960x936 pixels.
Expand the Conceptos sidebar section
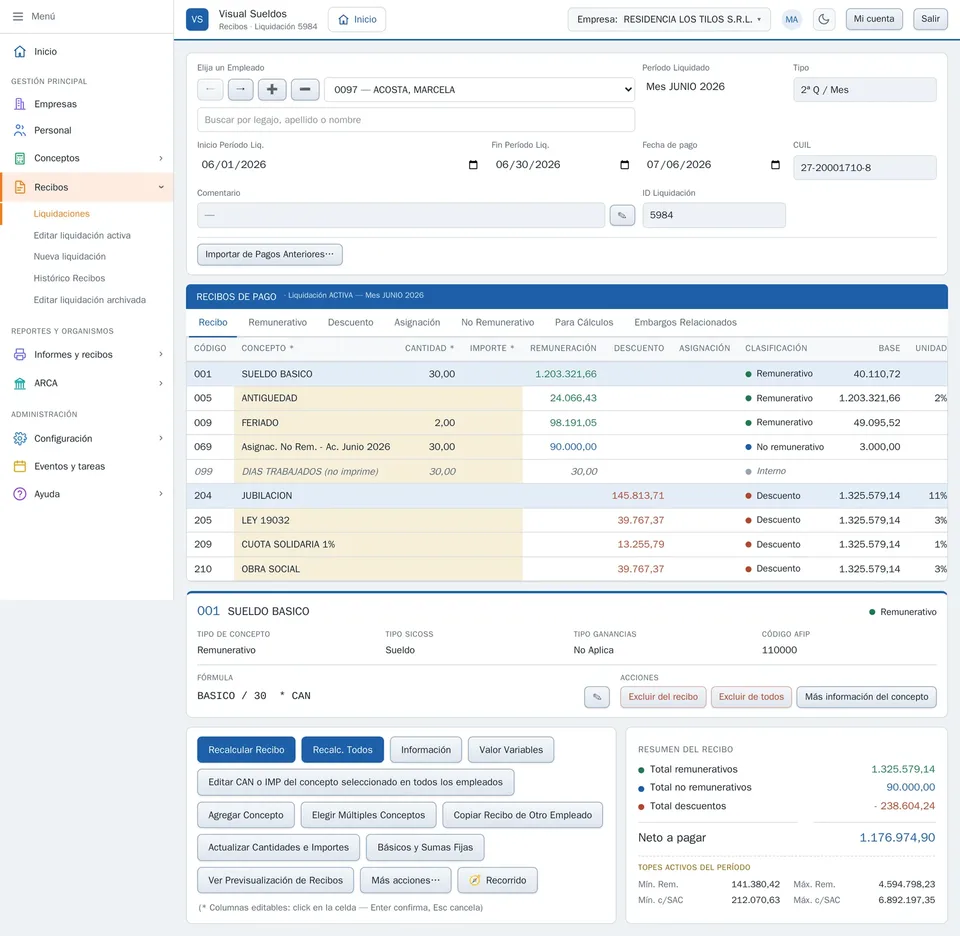click(x=87, y=158)
